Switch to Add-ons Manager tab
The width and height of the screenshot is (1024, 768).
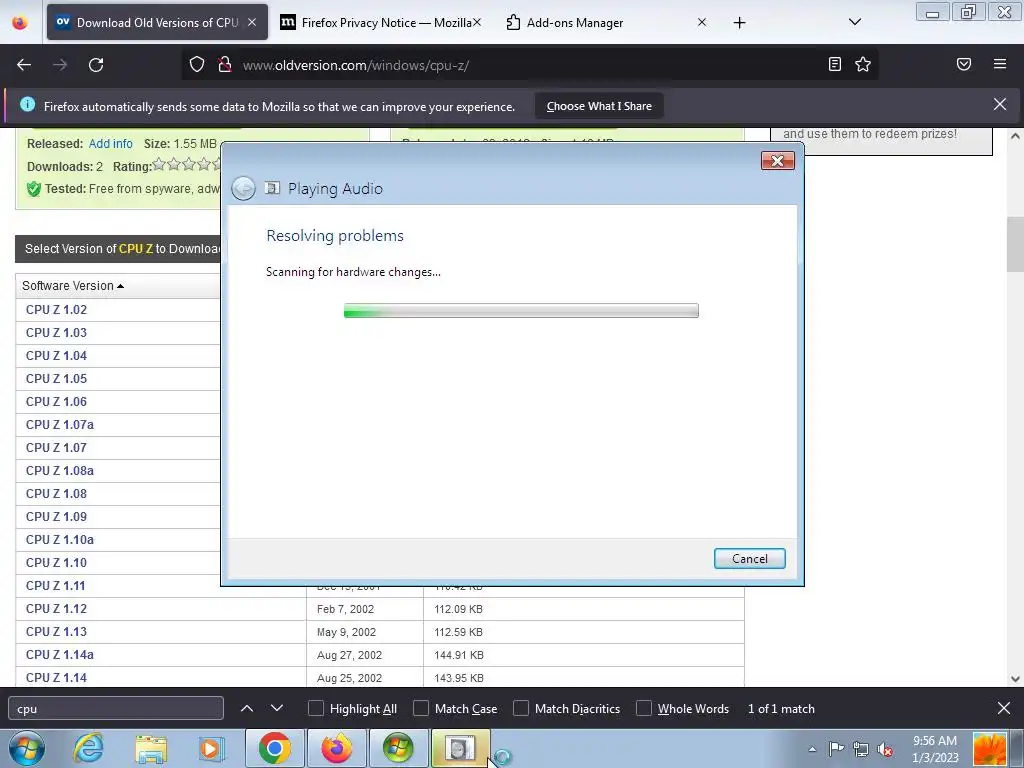(x=606, y=22)
